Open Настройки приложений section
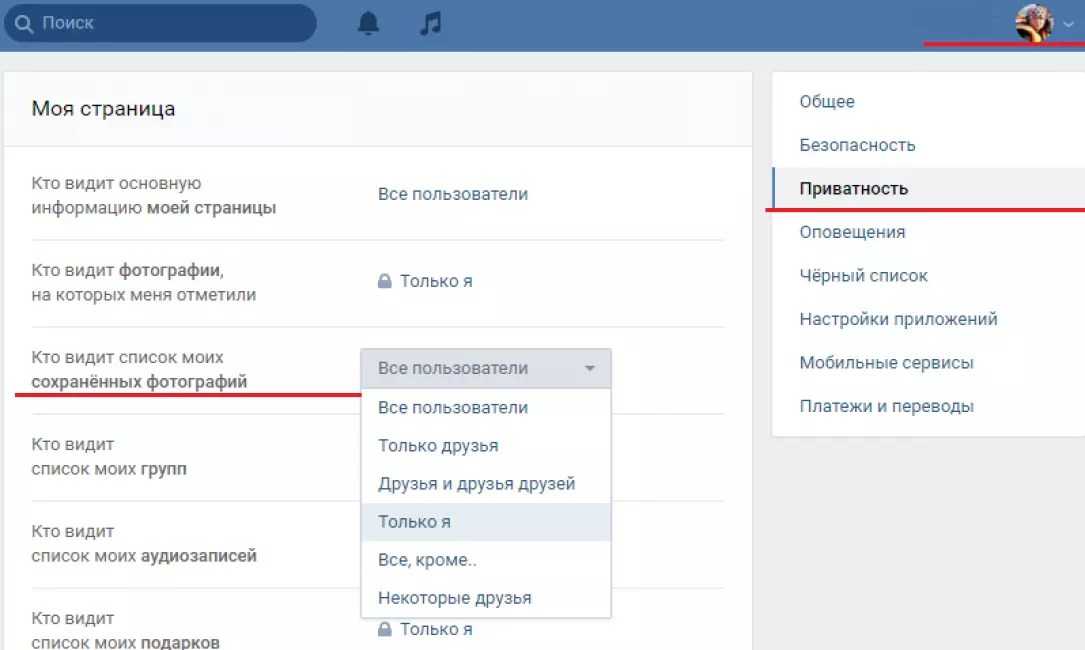The width and height of the screenshot is (1085, 650). (x=898, y=319)
